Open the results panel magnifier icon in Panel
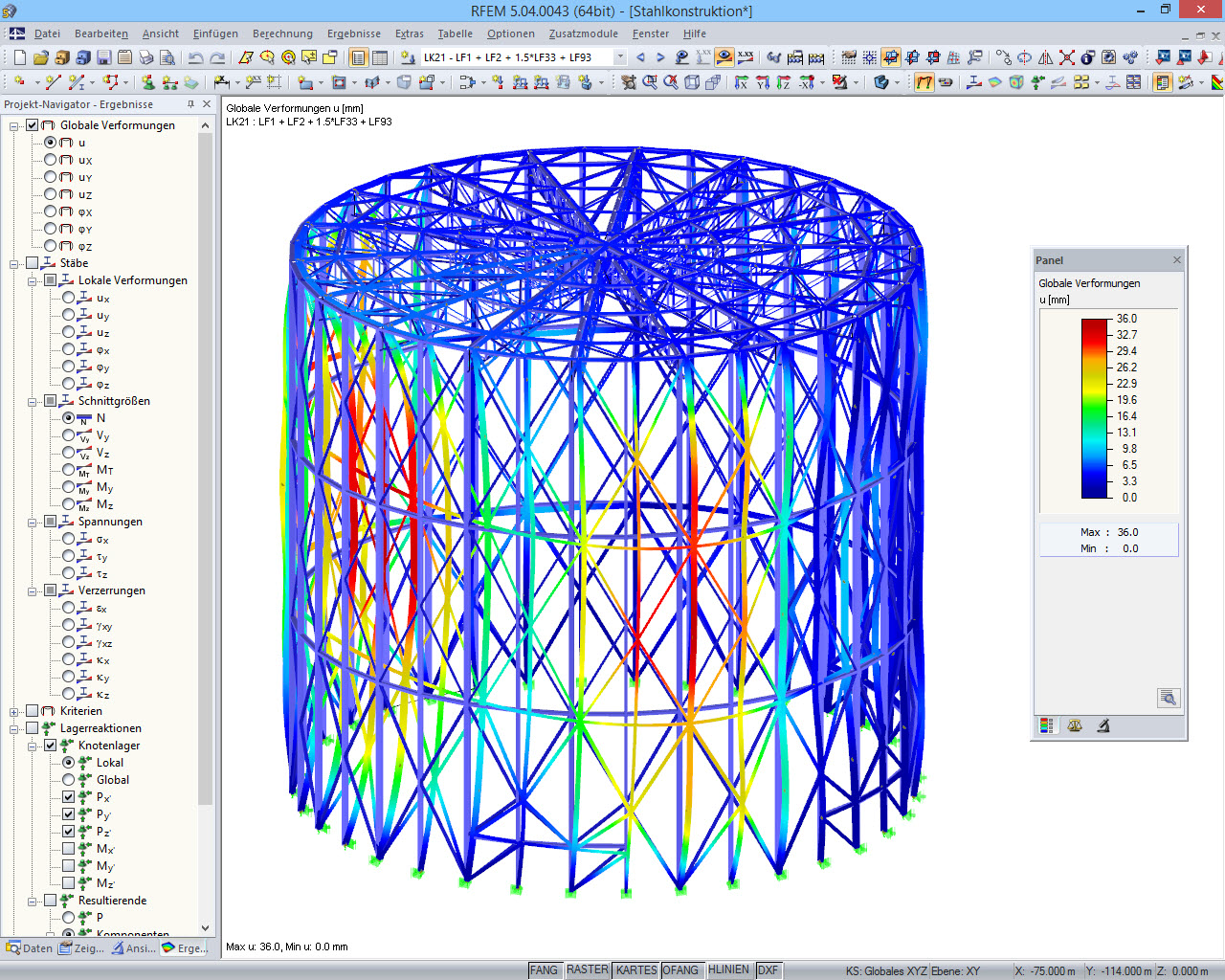 click(1168, 698)
